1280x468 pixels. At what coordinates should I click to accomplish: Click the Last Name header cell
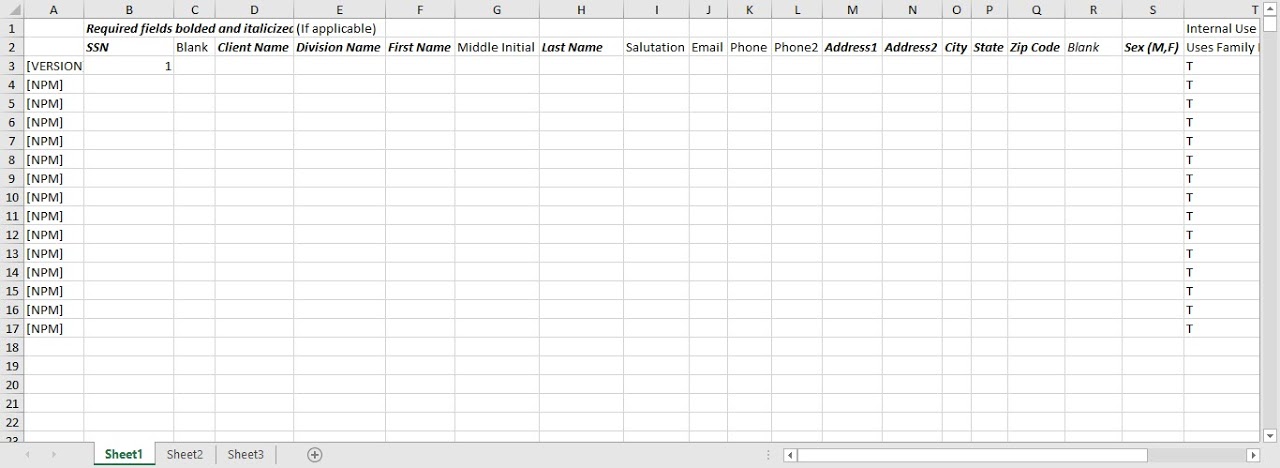580,48
